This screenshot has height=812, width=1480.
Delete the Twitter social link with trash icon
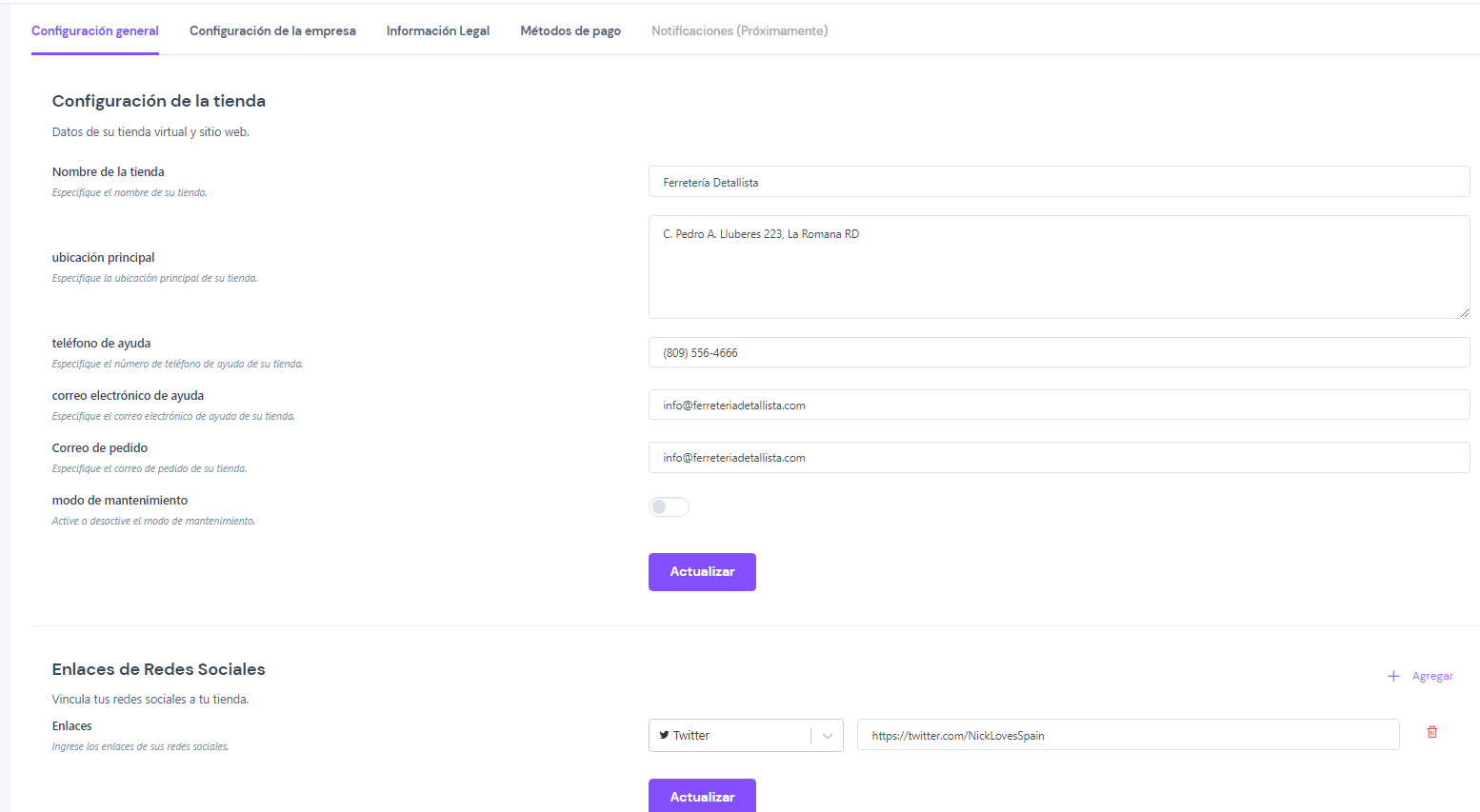pos(1431,732)
